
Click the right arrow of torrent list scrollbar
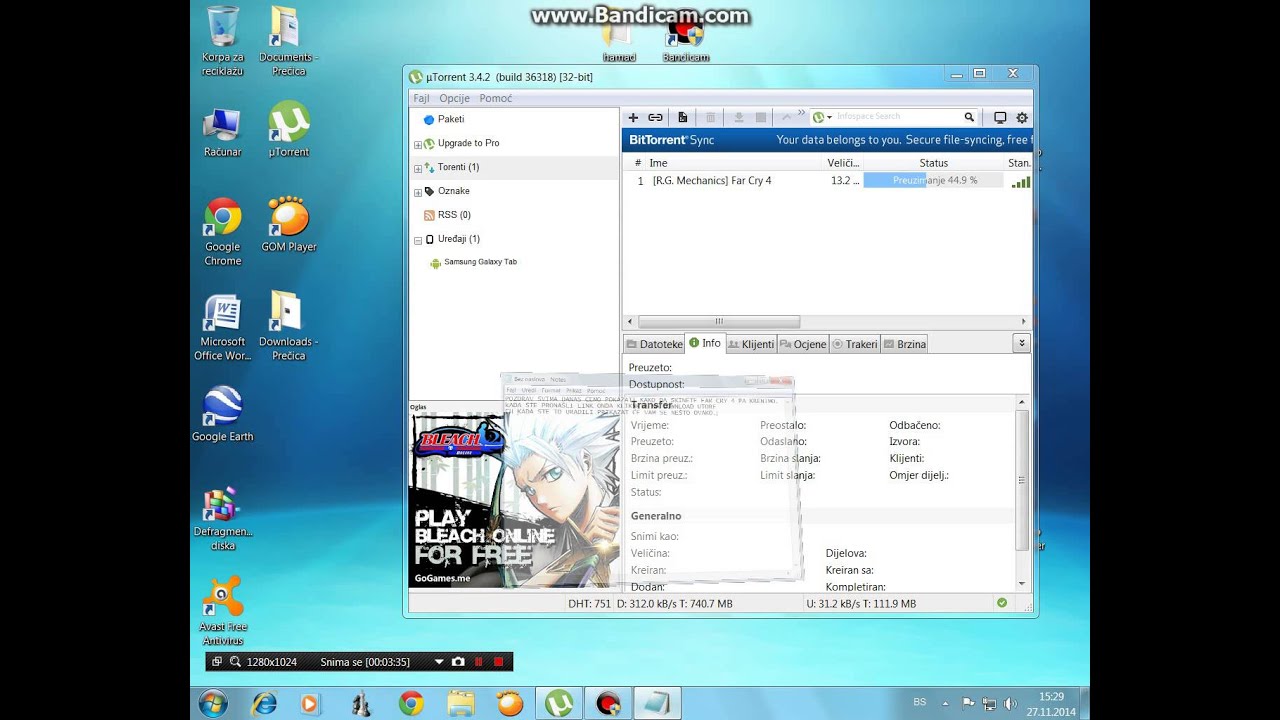(x=1023, y=322)
